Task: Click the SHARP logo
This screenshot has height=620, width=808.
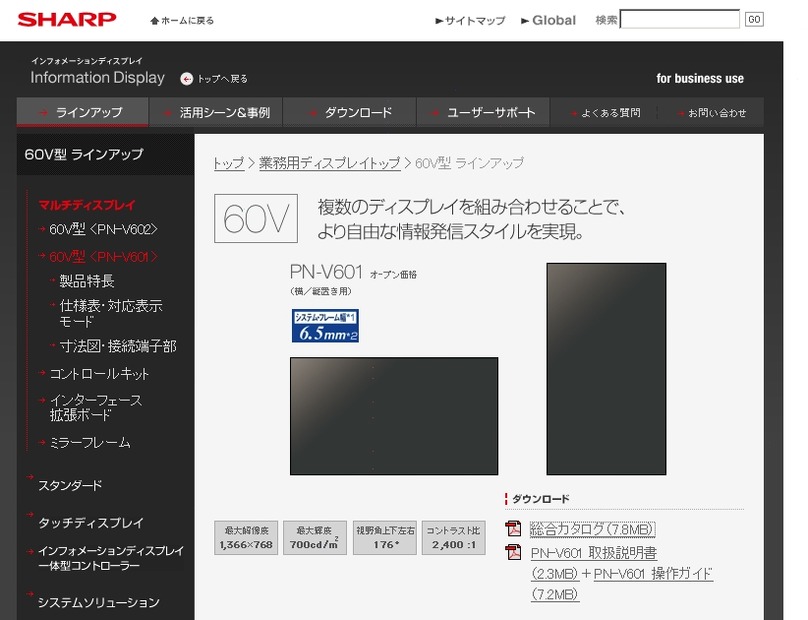Action: (67, 19)
